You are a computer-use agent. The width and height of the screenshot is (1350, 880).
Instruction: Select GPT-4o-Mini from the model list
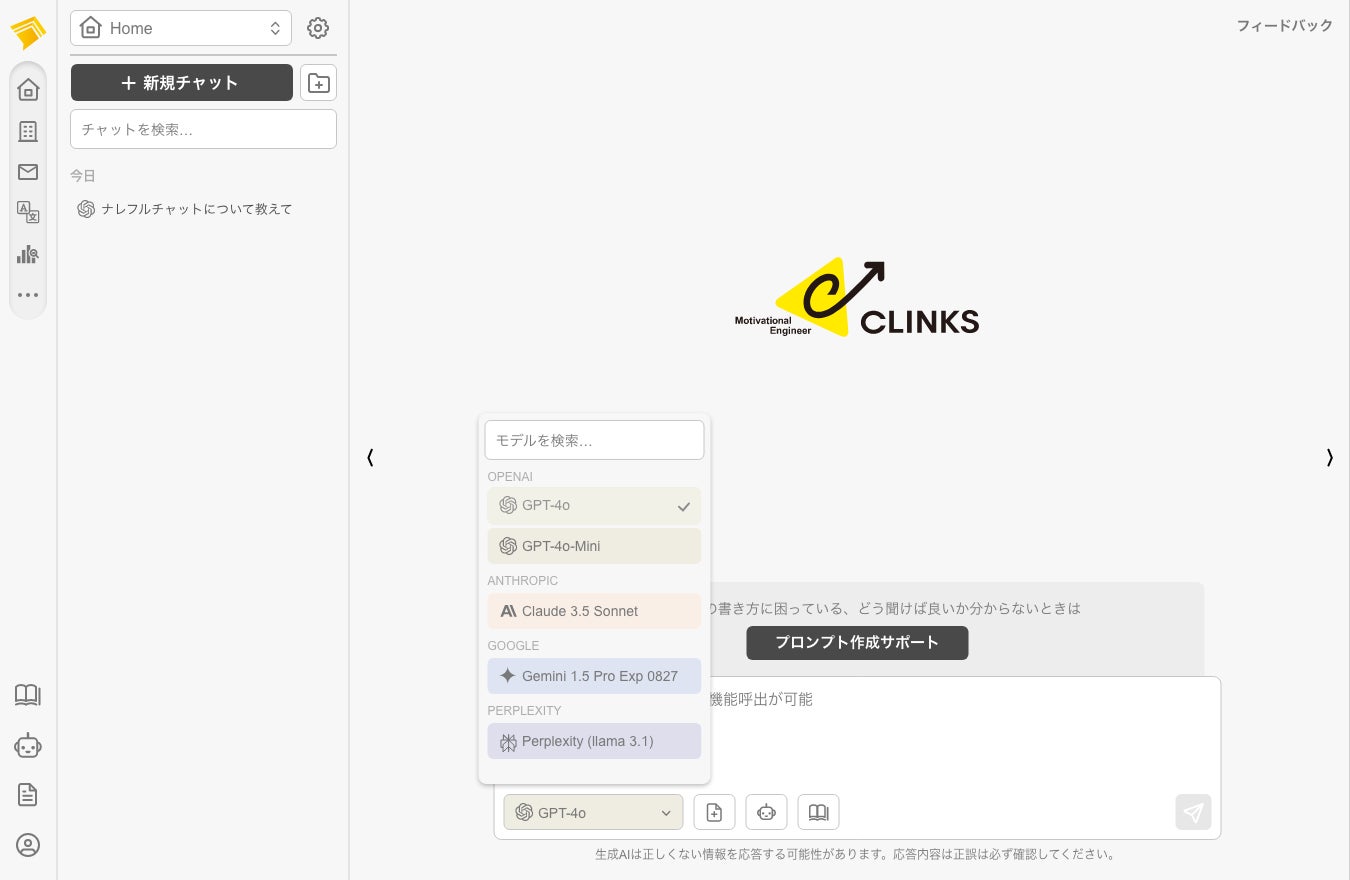pyautogui.click(x=594, y=546)
